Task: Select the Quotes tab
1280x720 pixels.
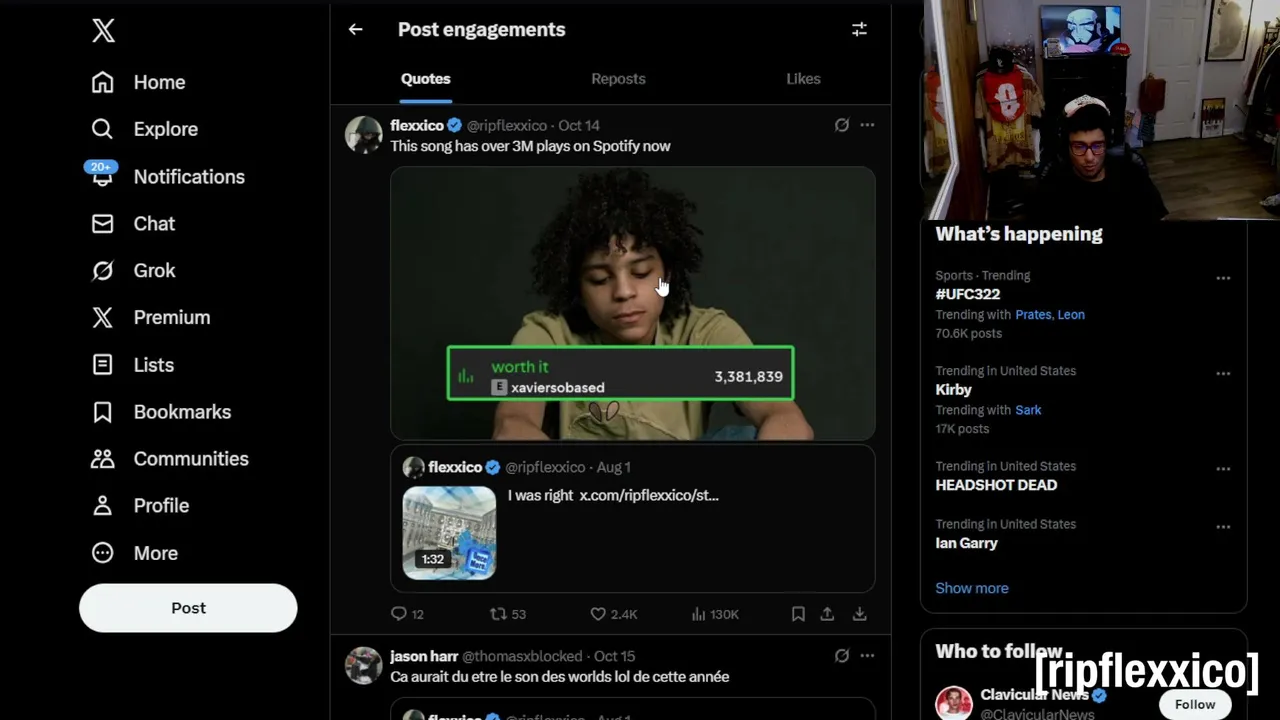Action: pyautogui.click(x=426, y=79)
